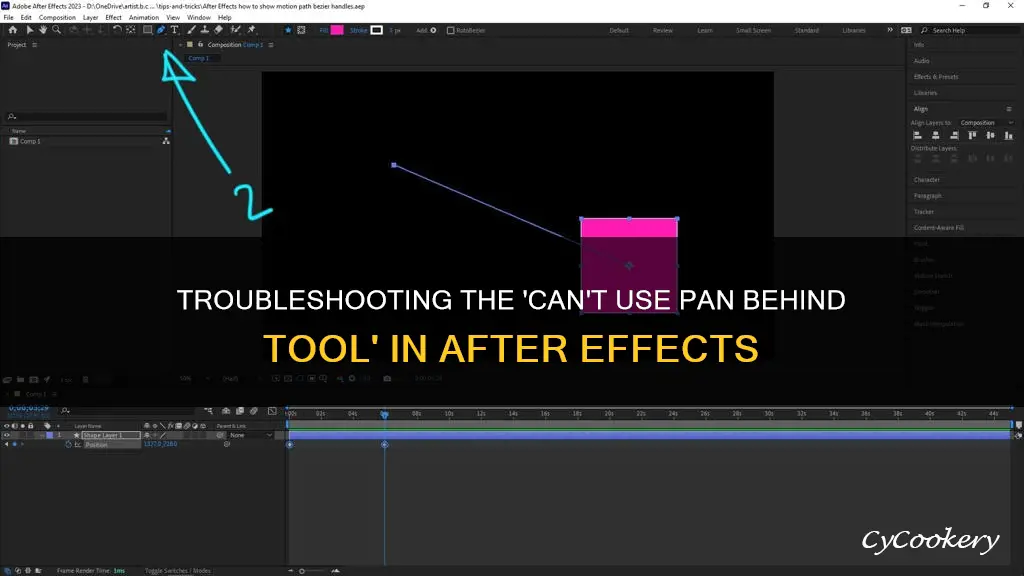Click the magenta Fill color swatch
This screenshot has width=1024, height=576.
[337, 30]
